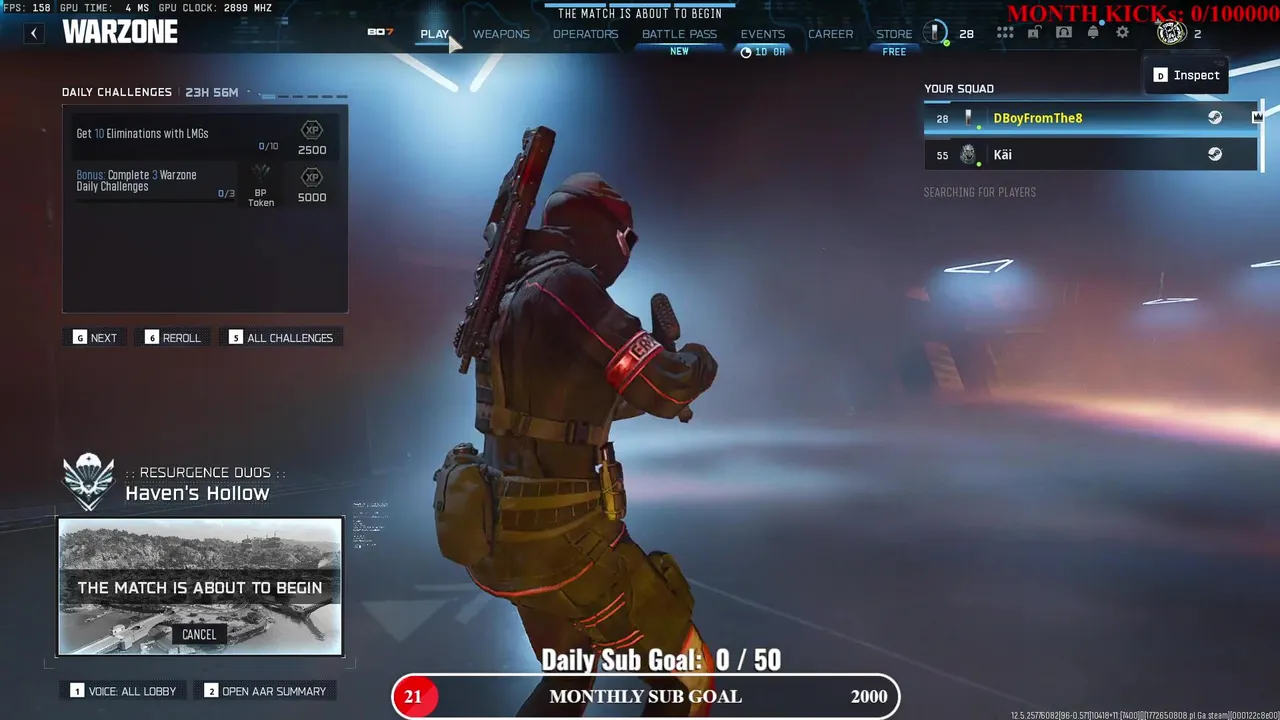Image resolution: width=1280 pixels, height=720 pixels.
Task: Click the FREE label under STORE
Action: [894, 52]
